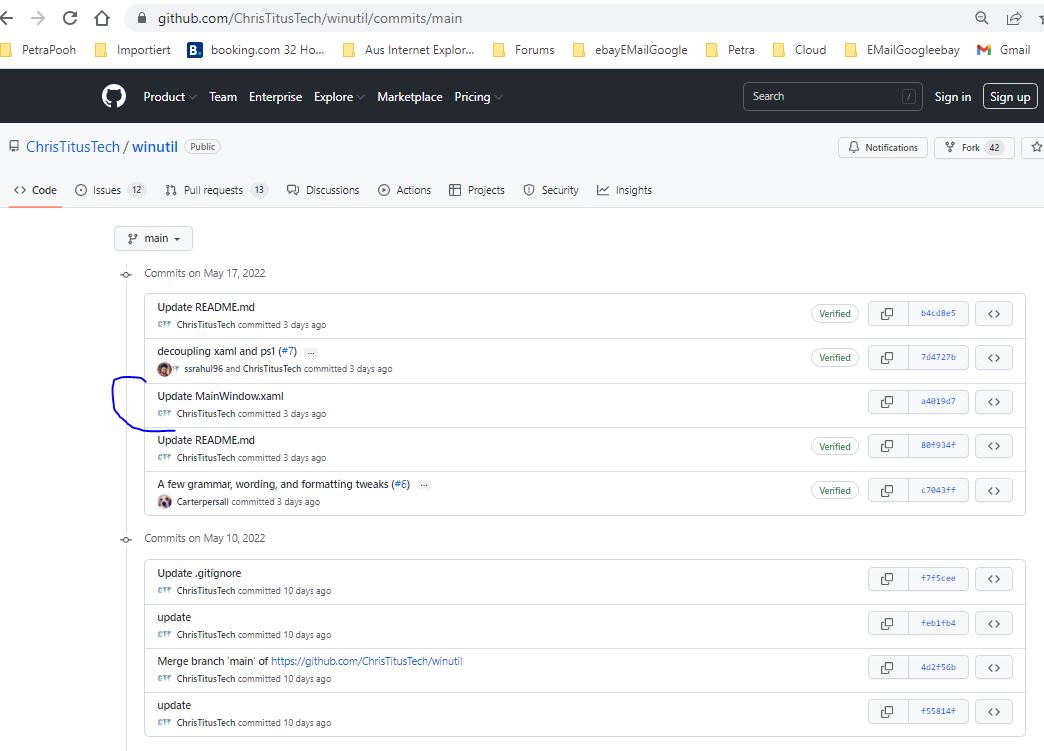Open commit 'Update MainWindow.xaml'

coord(220,396)
